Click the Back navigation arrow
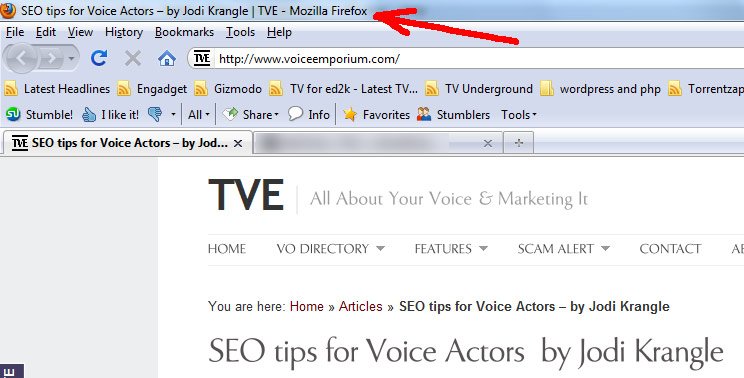Viewport: 744px width, 378px height. click(x=20, y=58)
